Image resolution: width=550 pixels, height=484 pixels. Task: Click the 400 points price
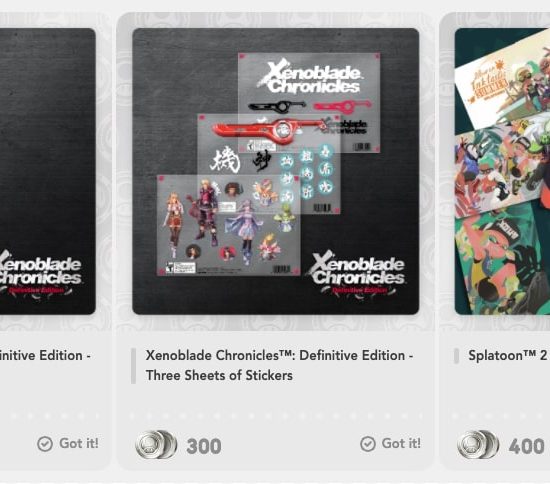click(526, 446)
